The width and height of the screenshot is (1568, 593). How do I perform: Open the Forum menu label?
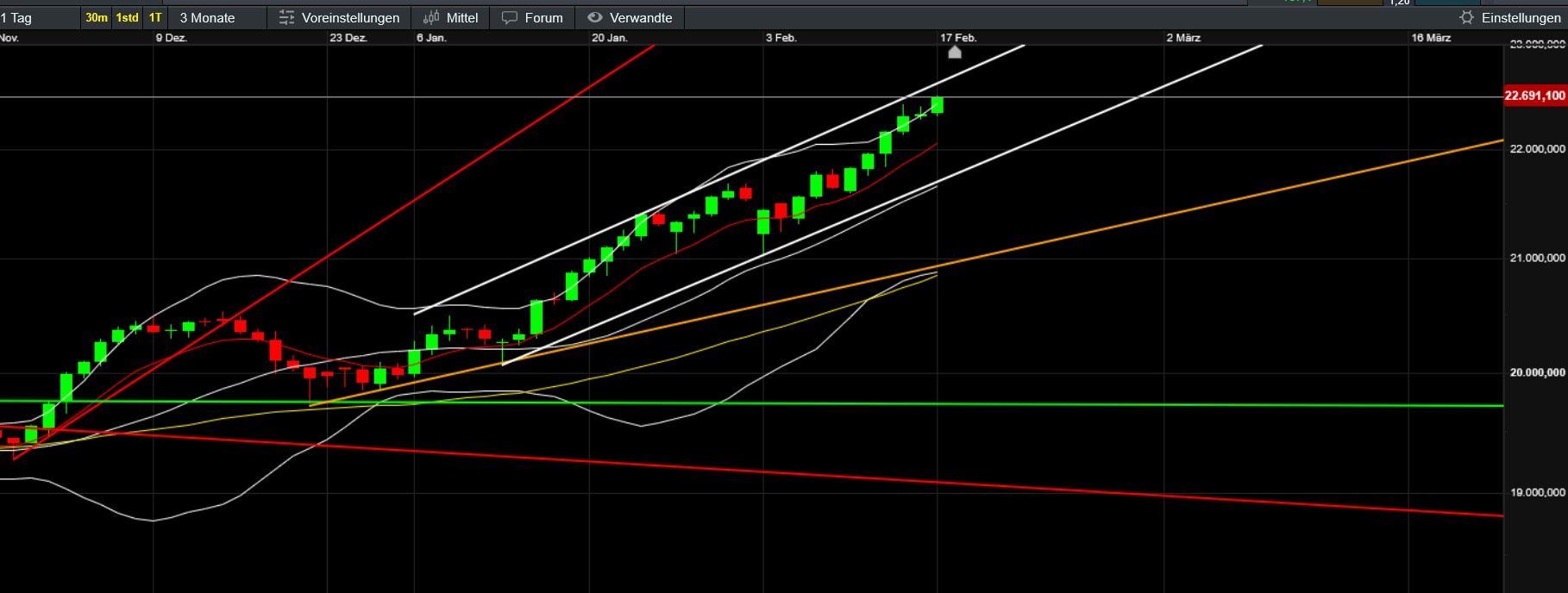point(543,17)
